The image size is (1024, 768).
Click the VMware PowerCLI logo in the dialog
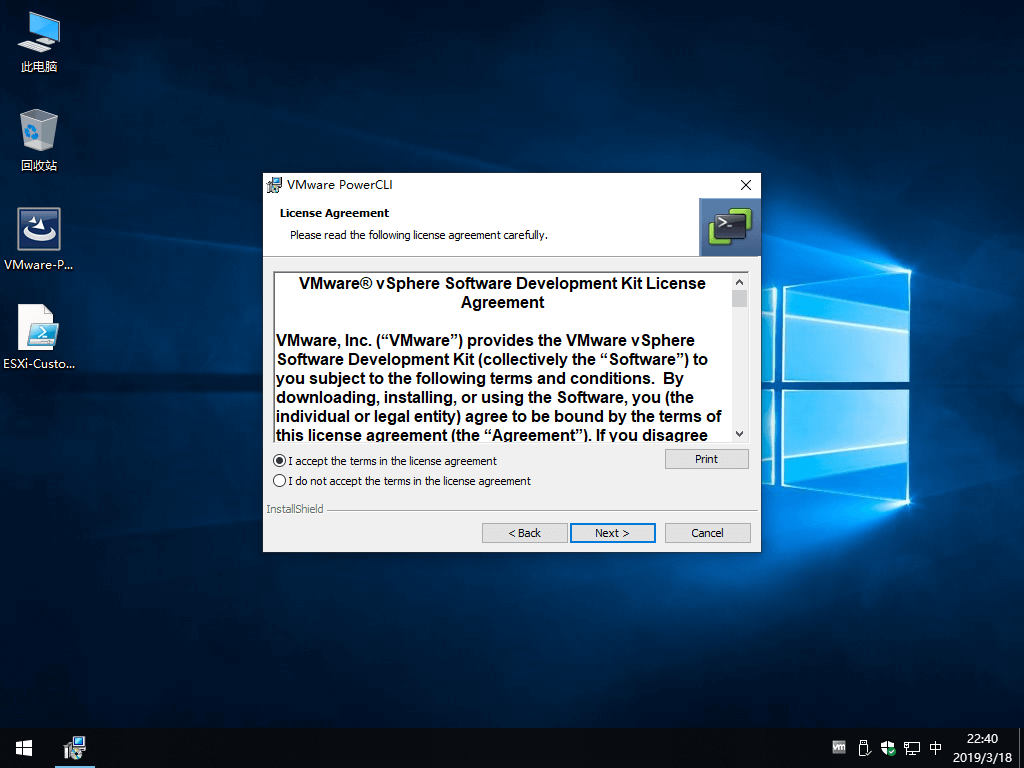pyautogui.click(x=729, y=227)
